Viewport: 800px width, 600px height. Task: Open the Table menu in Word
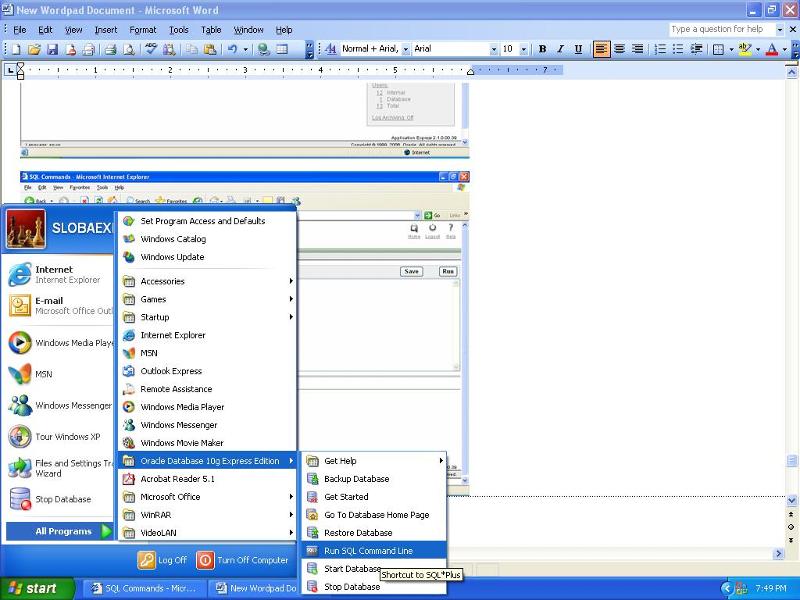211,30
